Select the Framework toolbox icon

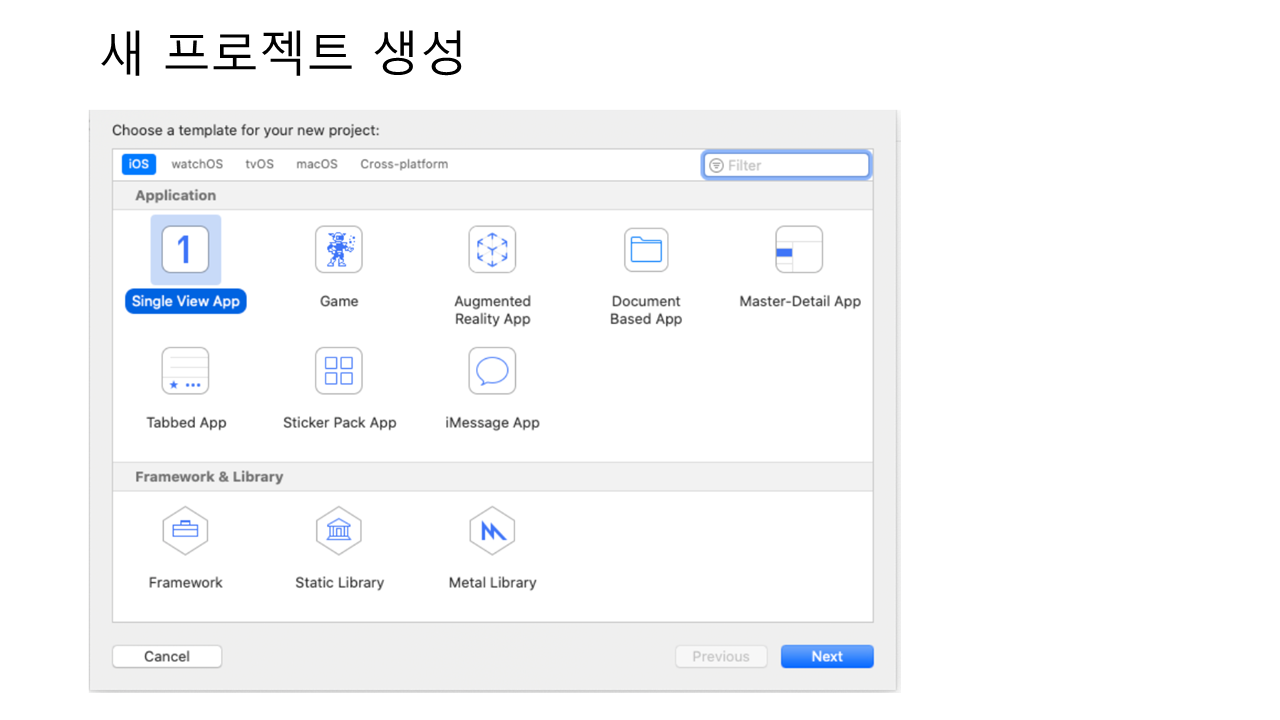coord(185,531)
